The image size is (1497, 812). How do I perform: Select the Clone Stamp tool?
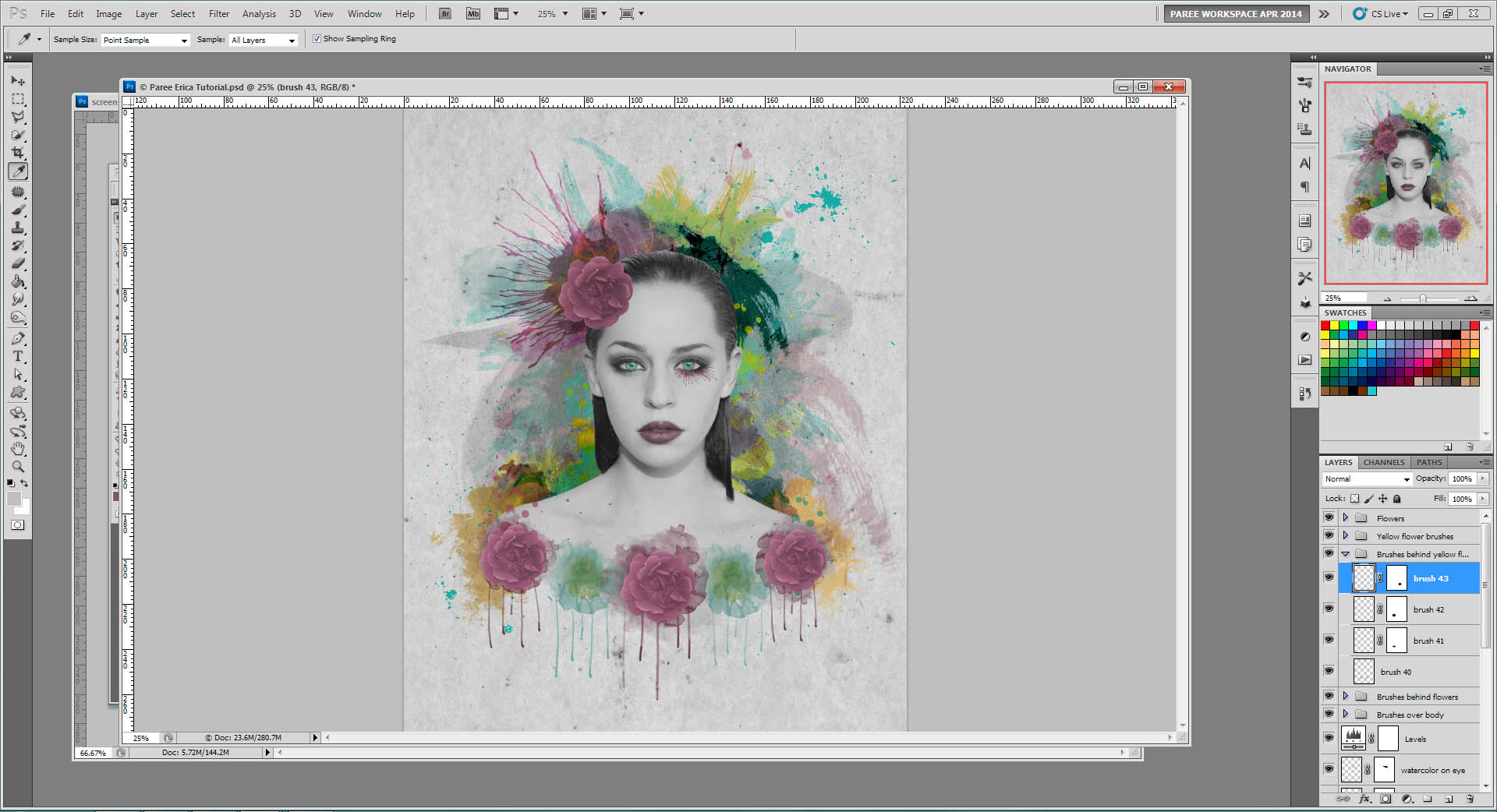click(x=18, y=228)
